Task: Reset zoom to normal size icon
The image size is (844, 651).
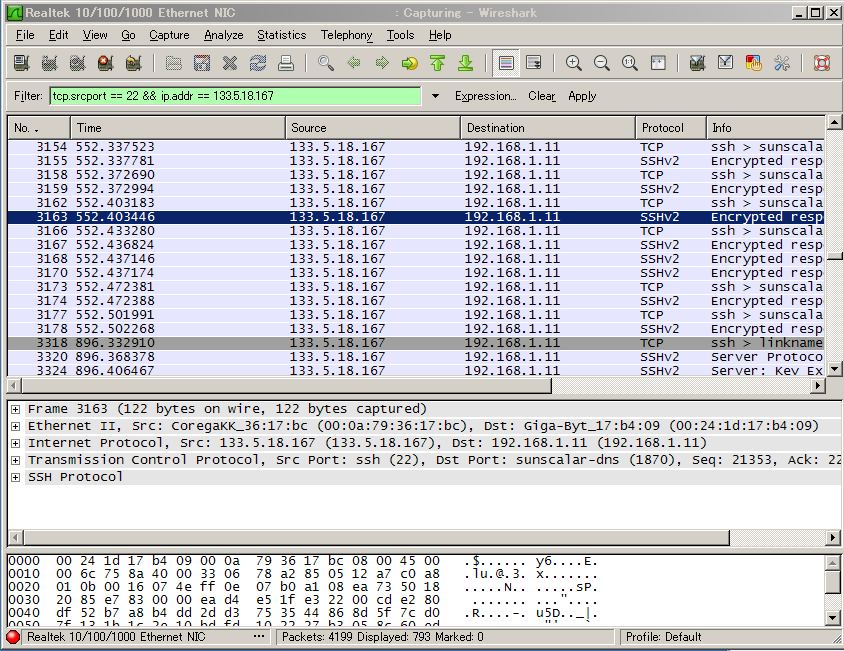Action: click(x=629, y=63)
